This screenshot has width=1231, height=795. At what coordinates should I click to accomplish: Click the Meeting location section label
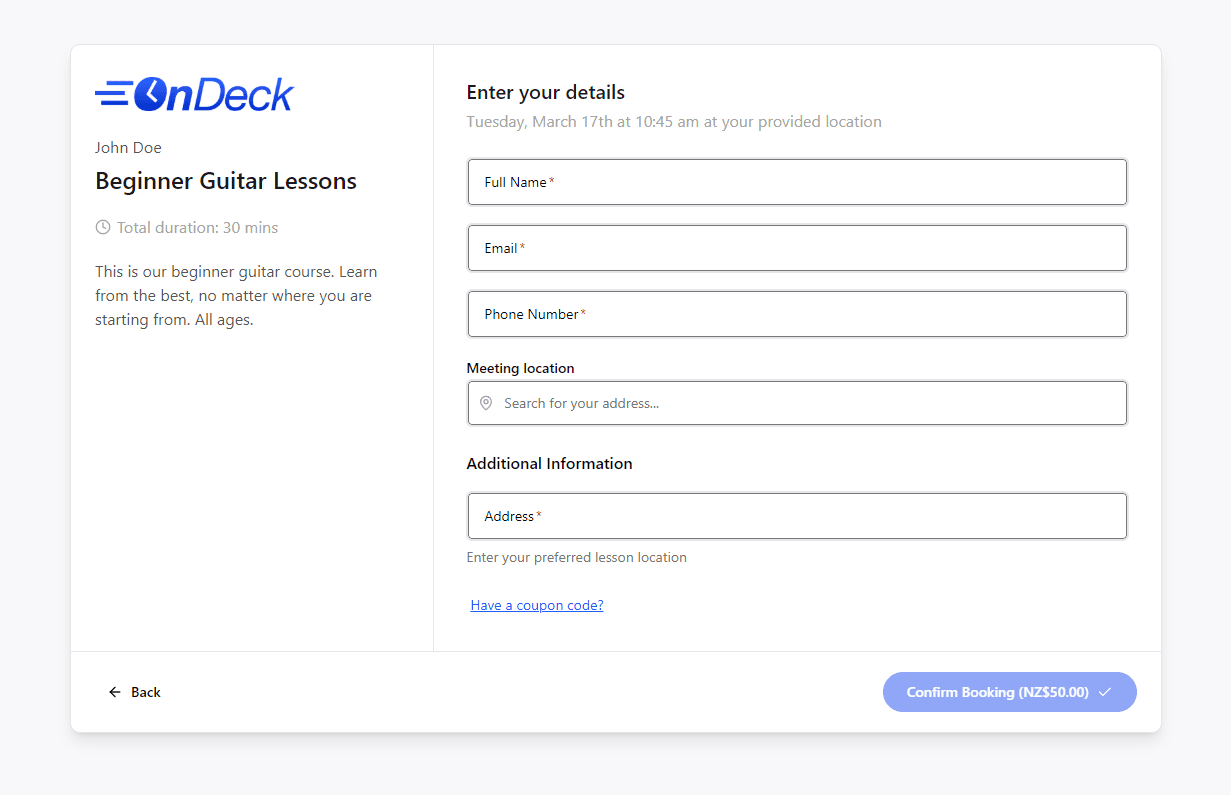[520, 368]
